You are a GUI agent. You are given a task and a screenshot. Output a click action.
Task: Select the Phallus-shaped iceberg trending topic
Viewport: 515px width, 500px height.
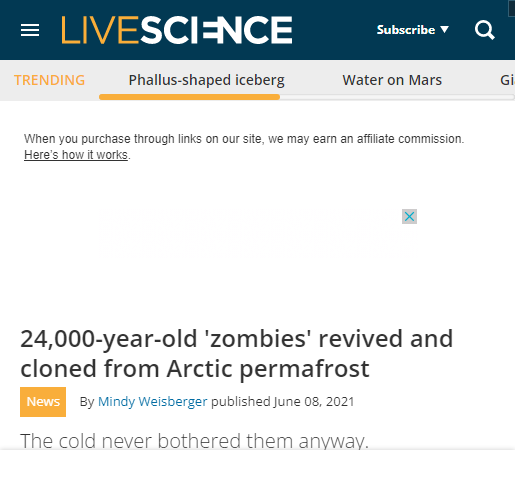click(x=207, y=80)
